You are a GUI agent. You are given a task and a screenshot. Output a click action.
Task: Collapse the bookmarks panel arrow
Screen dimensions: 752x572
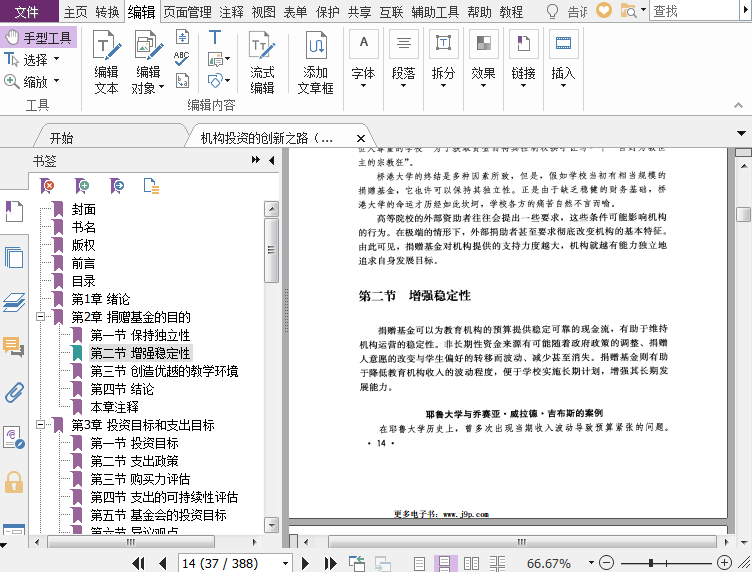(272, 160)
